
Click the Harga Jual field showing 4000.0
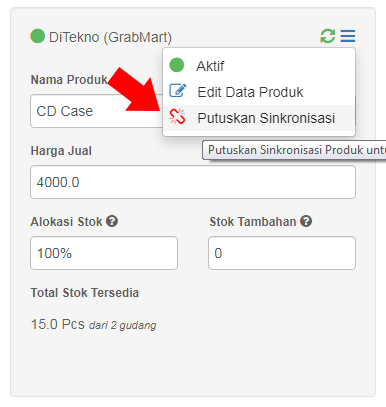click(x=193, y=182)
